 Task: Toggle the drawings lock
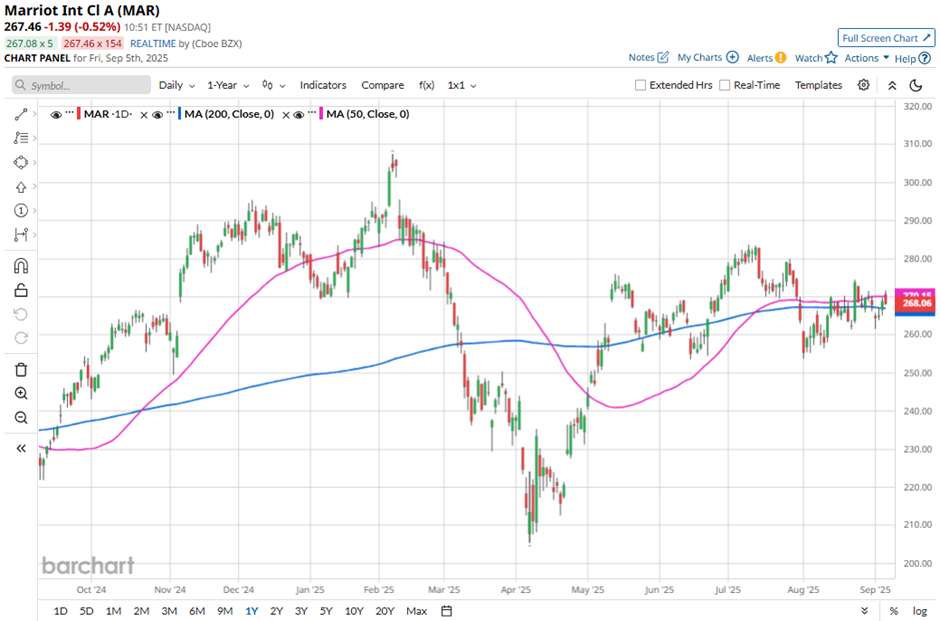[21, 290]
